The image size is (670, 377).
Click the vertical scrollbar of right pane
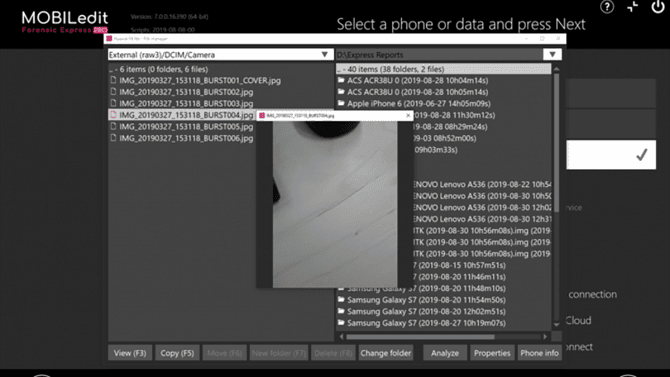[556, 142]
